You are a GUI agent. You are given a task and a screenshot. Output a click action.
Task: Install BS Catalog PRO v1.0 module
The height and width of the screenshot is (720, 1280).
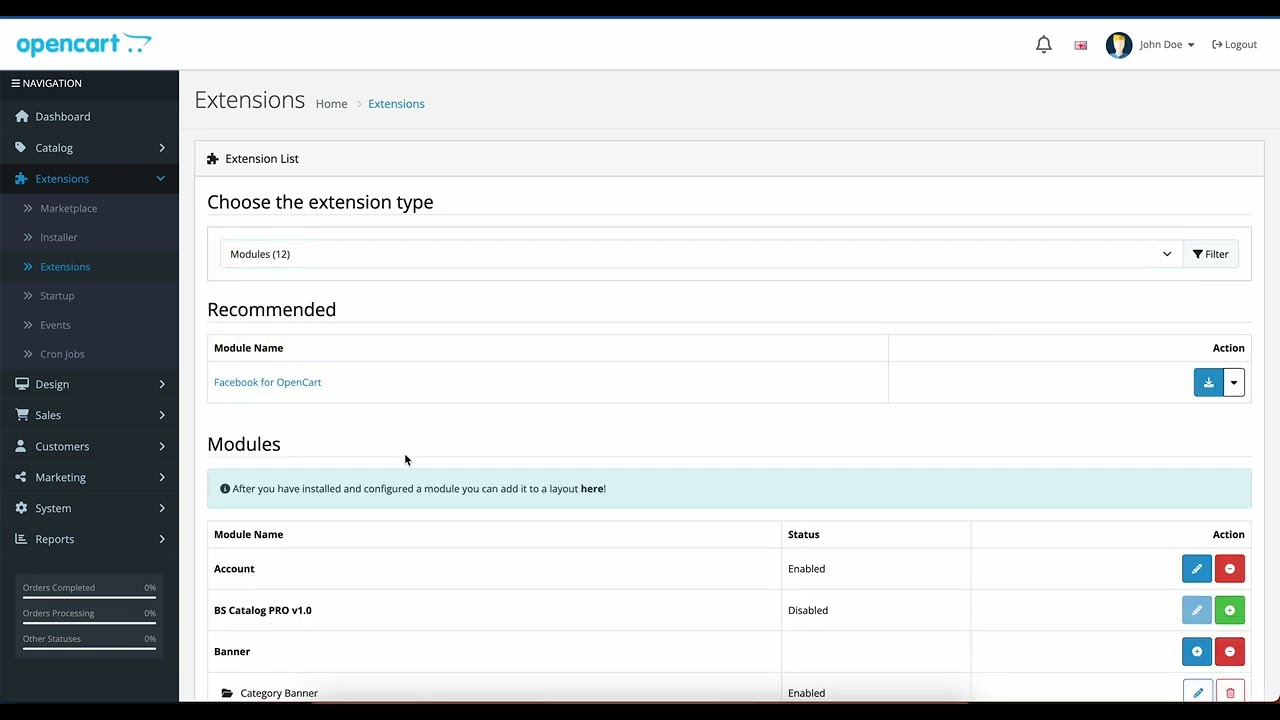(x=1230, y=610)
